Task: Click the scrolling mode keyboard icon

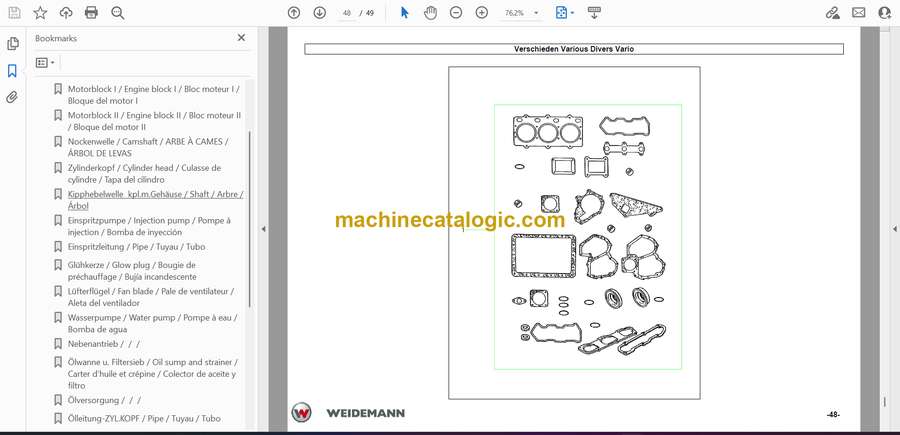Action: point(594,13)
